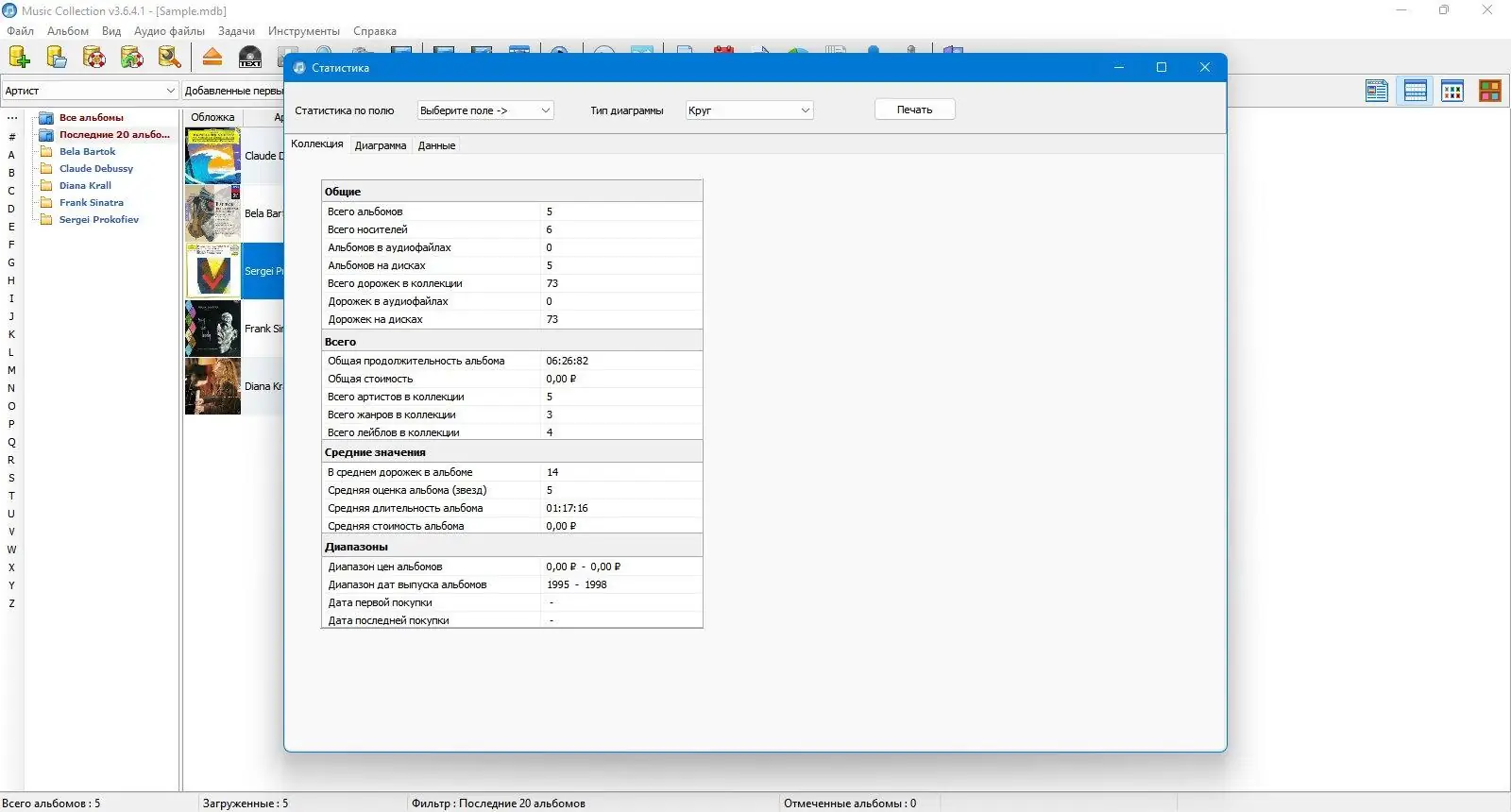Switch to the detailed album page view icon

[x=1377, y=91]
